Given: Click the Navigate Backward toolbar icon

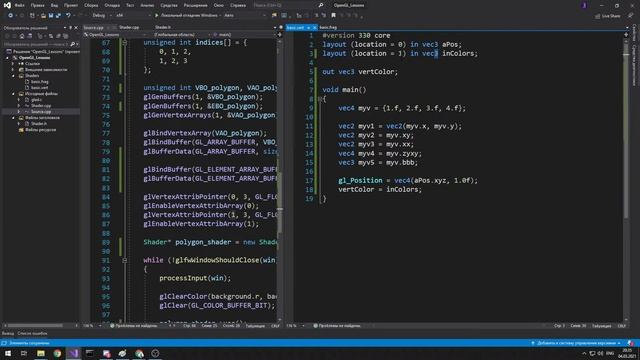Looking at the screenshot, I should pos(10,16).
